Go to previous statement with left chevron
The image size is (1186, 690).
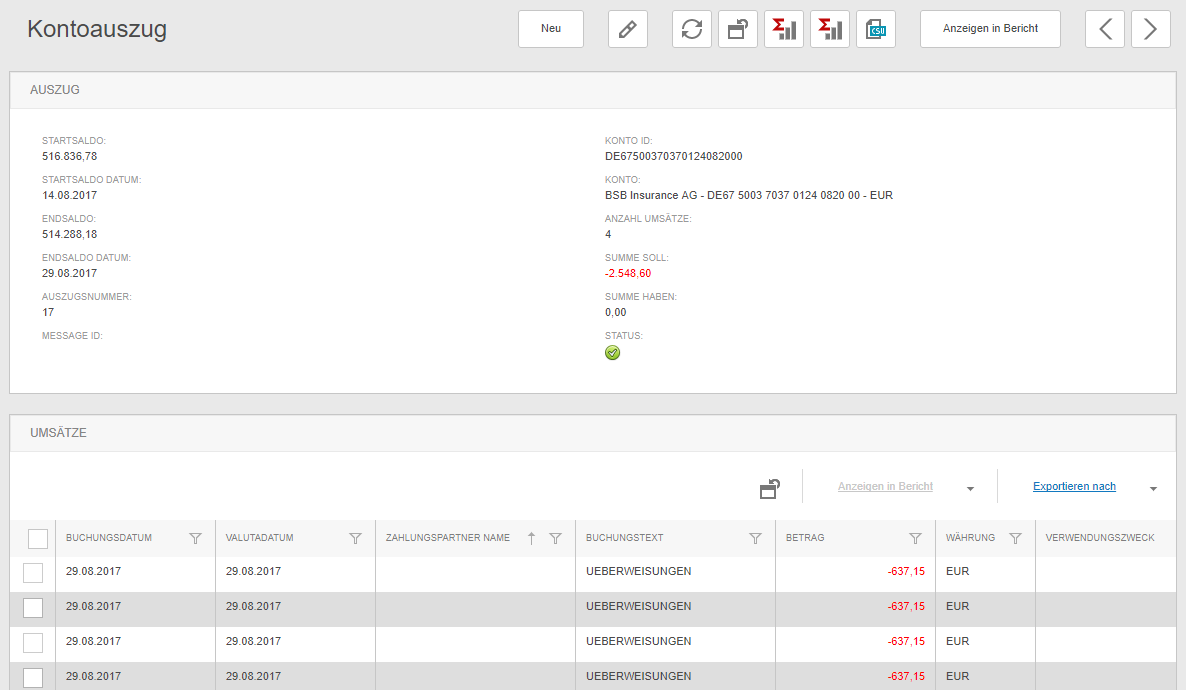click(x=1105, y=29)
